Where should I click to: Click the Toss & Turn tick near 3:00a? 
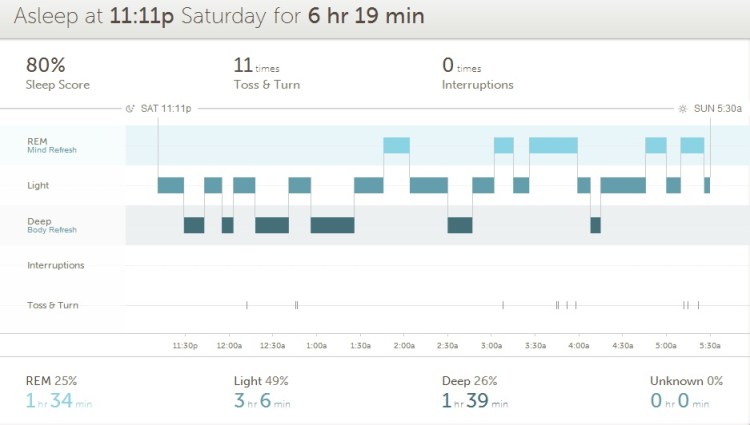503,305
